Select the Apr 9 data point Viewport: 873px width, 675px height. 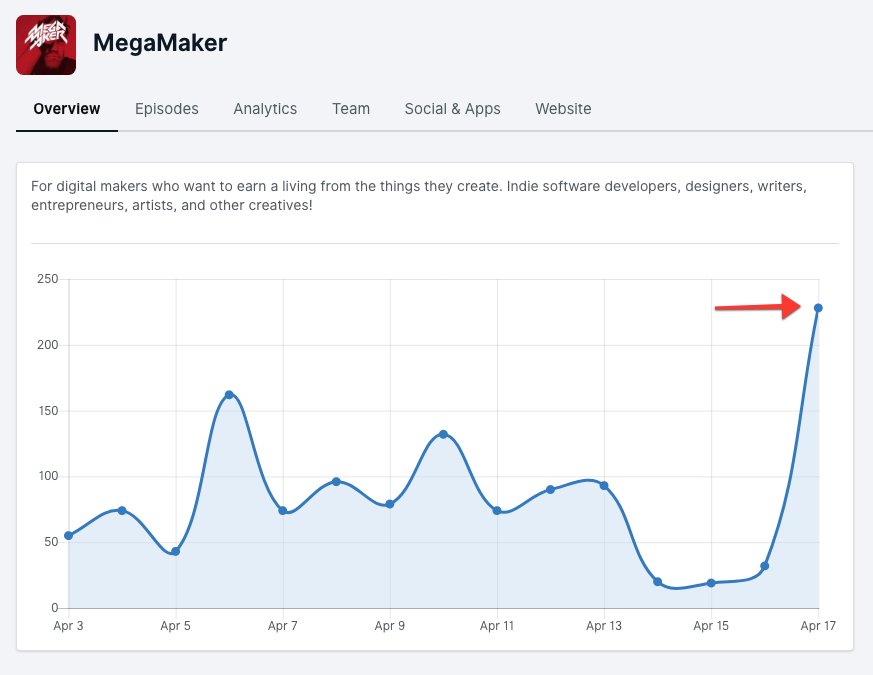click(x=390, y=504)
